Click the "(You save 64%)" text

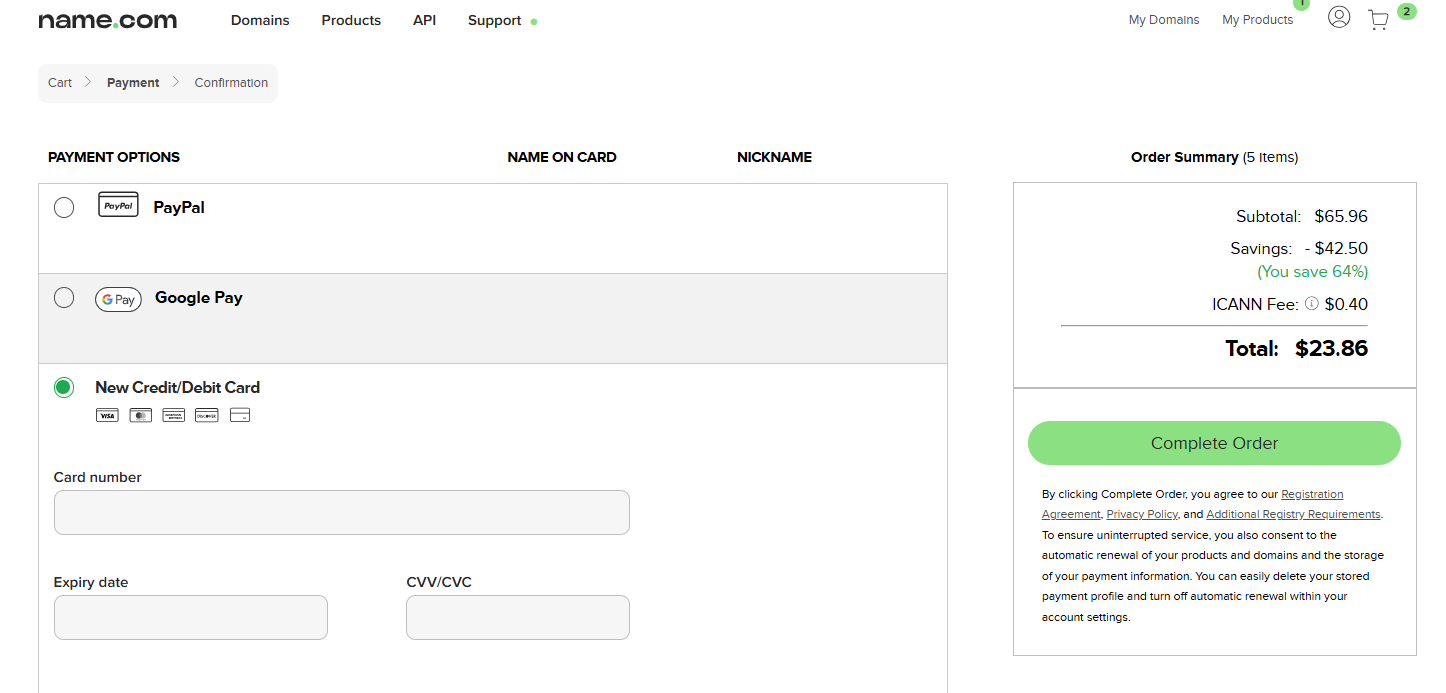pyautogui.click(x=1313, y=272)
